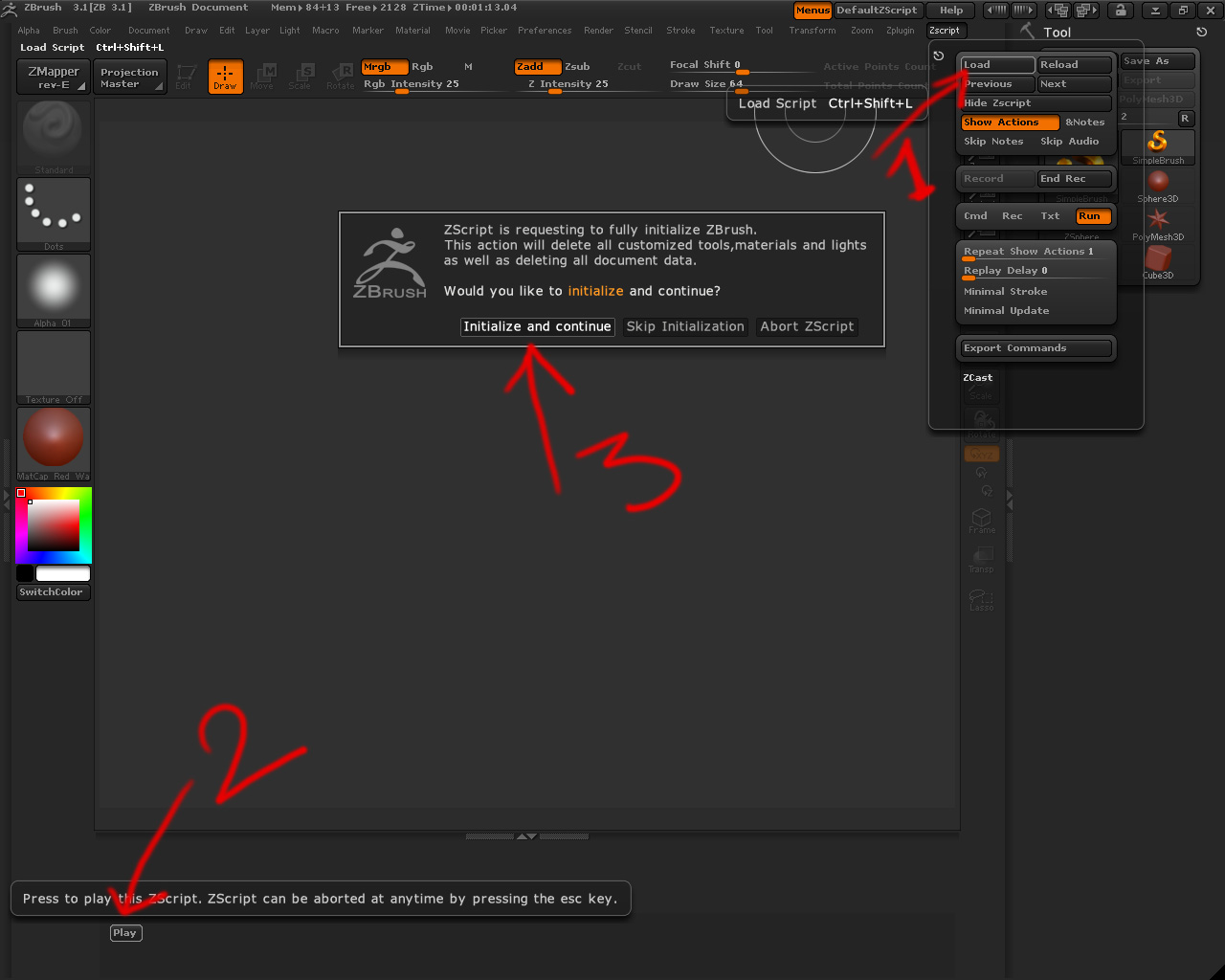Toggle Skip Audio option
Image resolution: width=1225 pixels, height=980 pixels.
tap(1070, 142)
